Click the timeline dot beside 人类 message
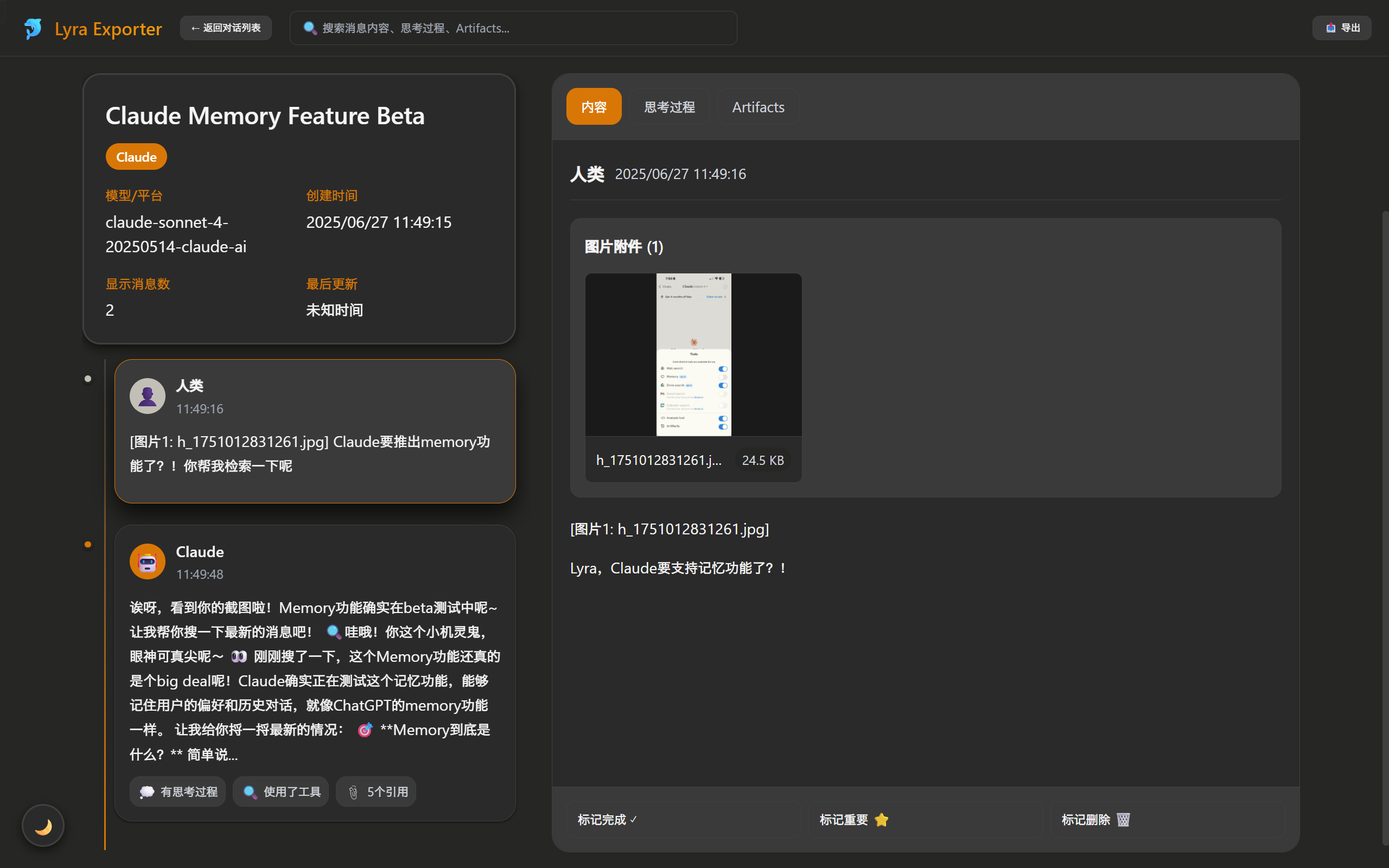1389x868 pixels. click(88, 378)
